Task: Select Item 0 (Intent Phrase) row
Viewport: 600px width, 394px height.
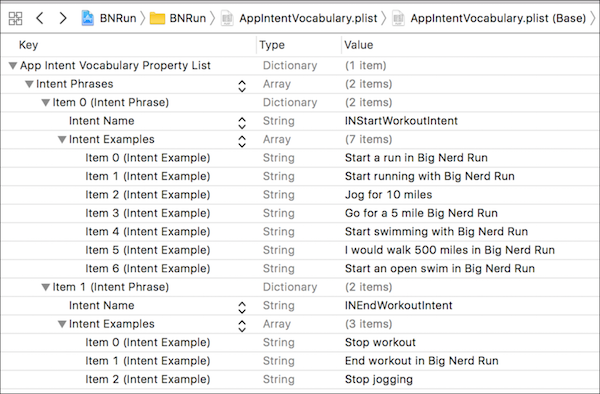Action: [300, 103]
